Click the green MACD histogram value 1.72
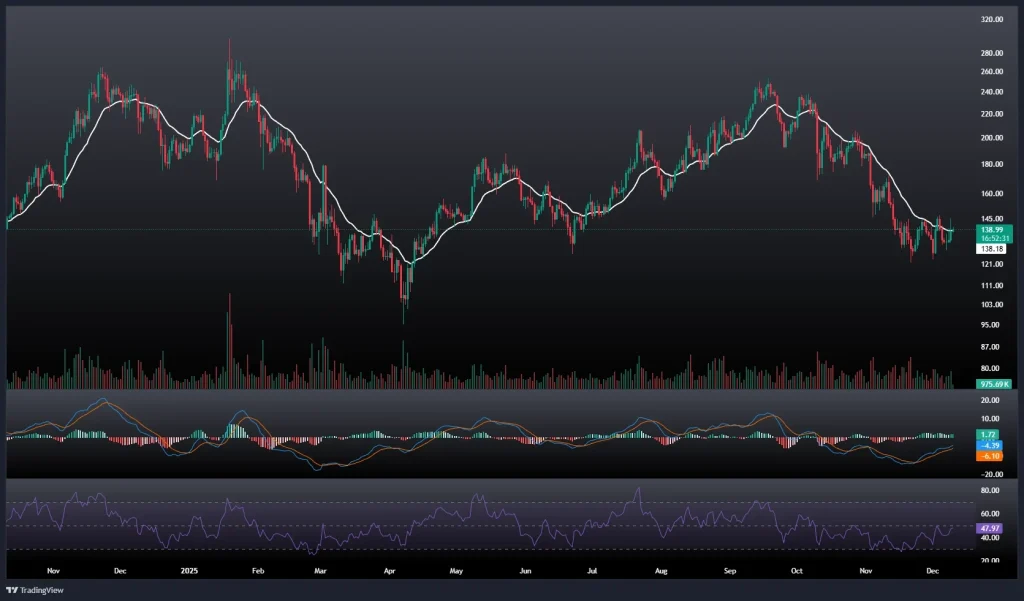Image resolution: width=1024 pixels, height=601 pixels. [989, 434]
